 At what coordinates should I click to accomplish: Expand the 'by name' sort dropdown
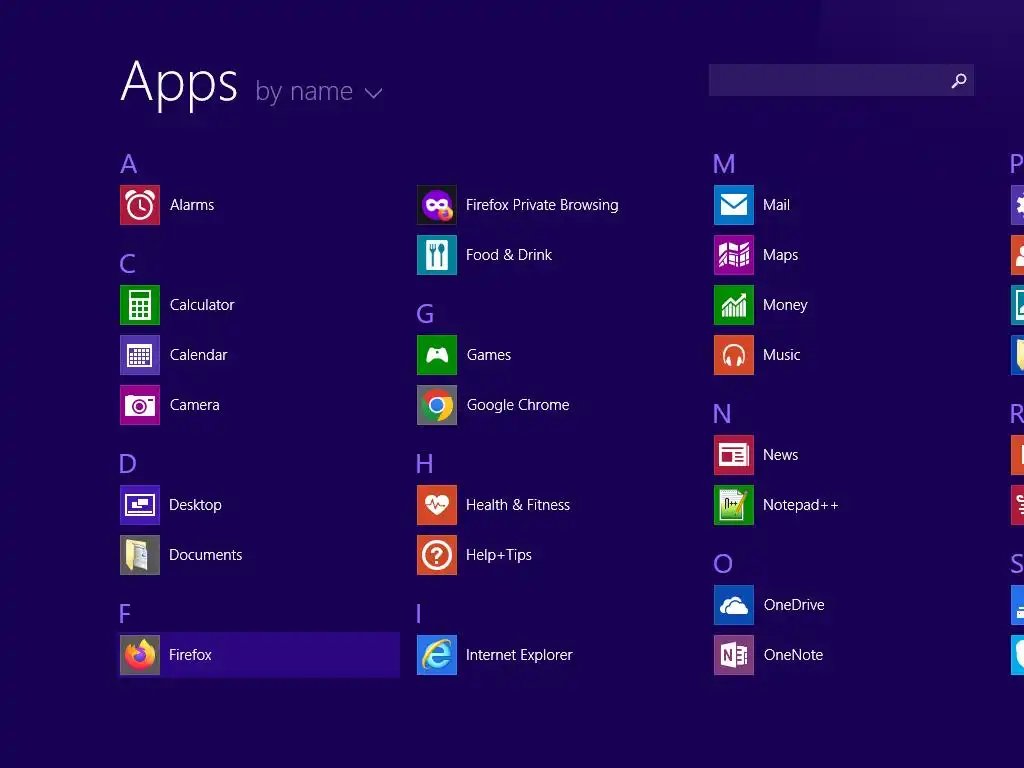[x=319, y=92]
